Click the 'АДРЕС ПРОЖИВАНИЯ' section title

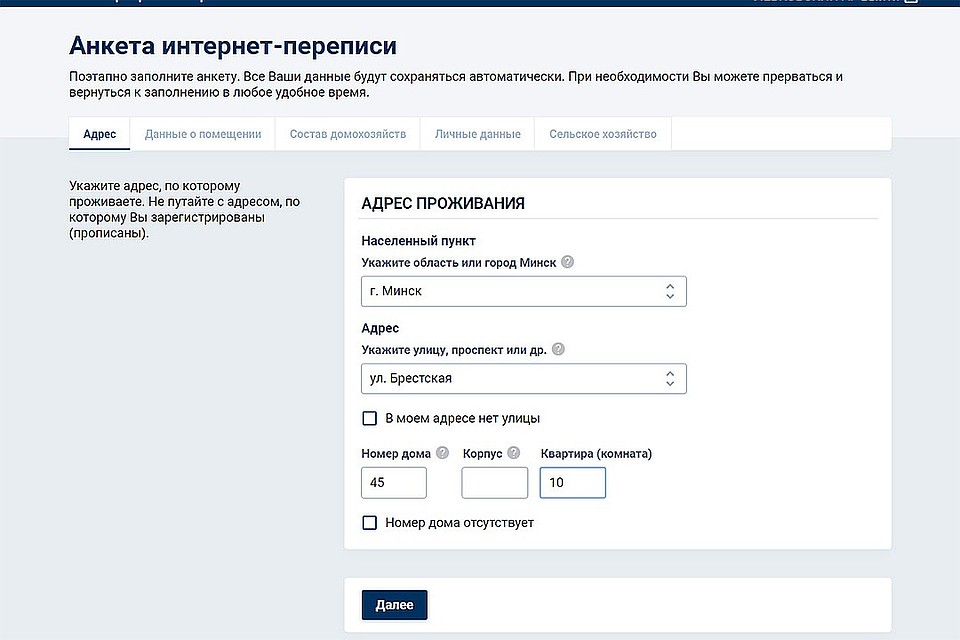[x=443, y=203]
